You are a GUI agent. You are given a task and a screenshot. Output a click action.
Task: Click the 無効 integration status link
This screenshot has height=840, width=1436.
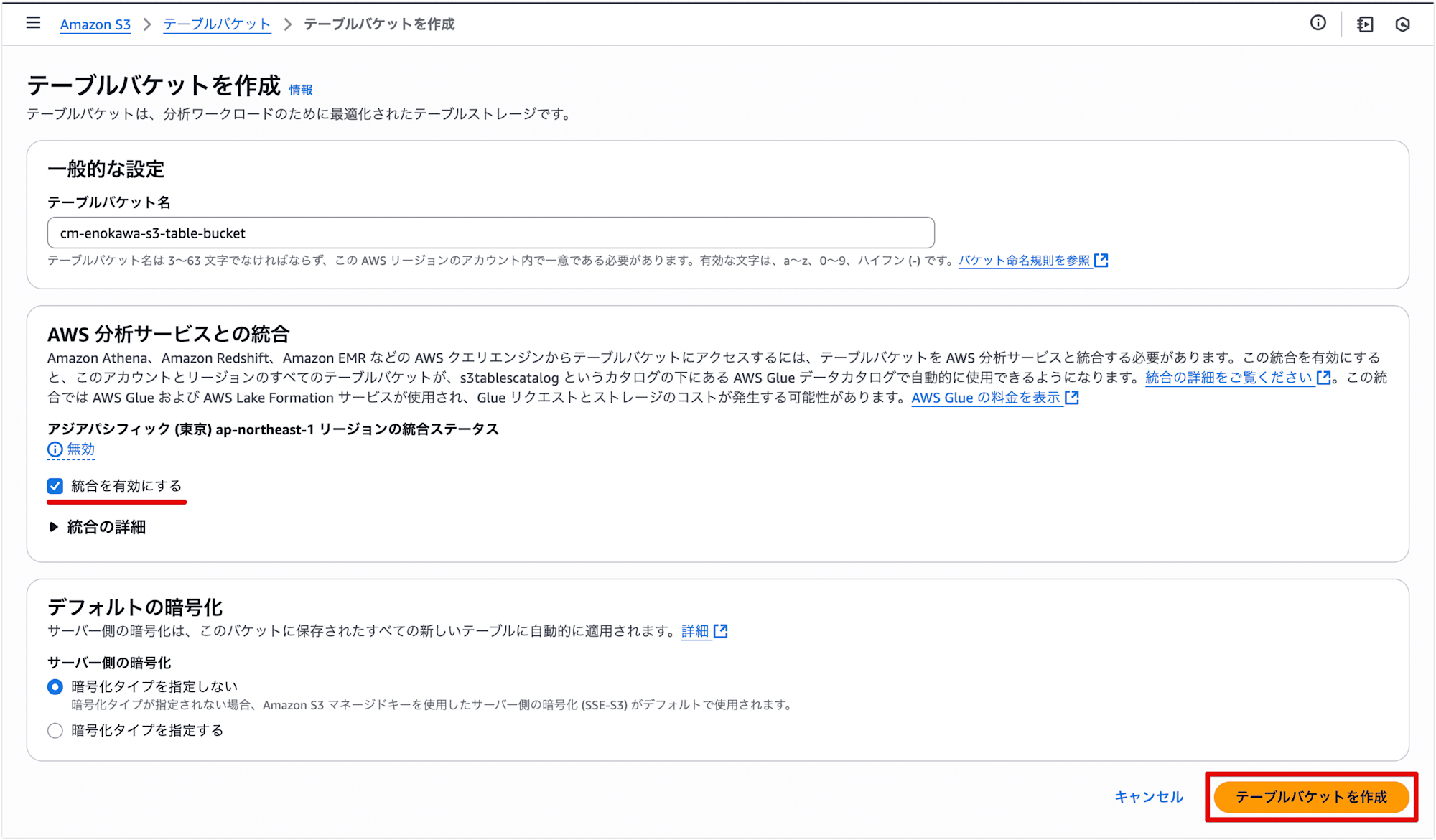click(x=81, y=449)
